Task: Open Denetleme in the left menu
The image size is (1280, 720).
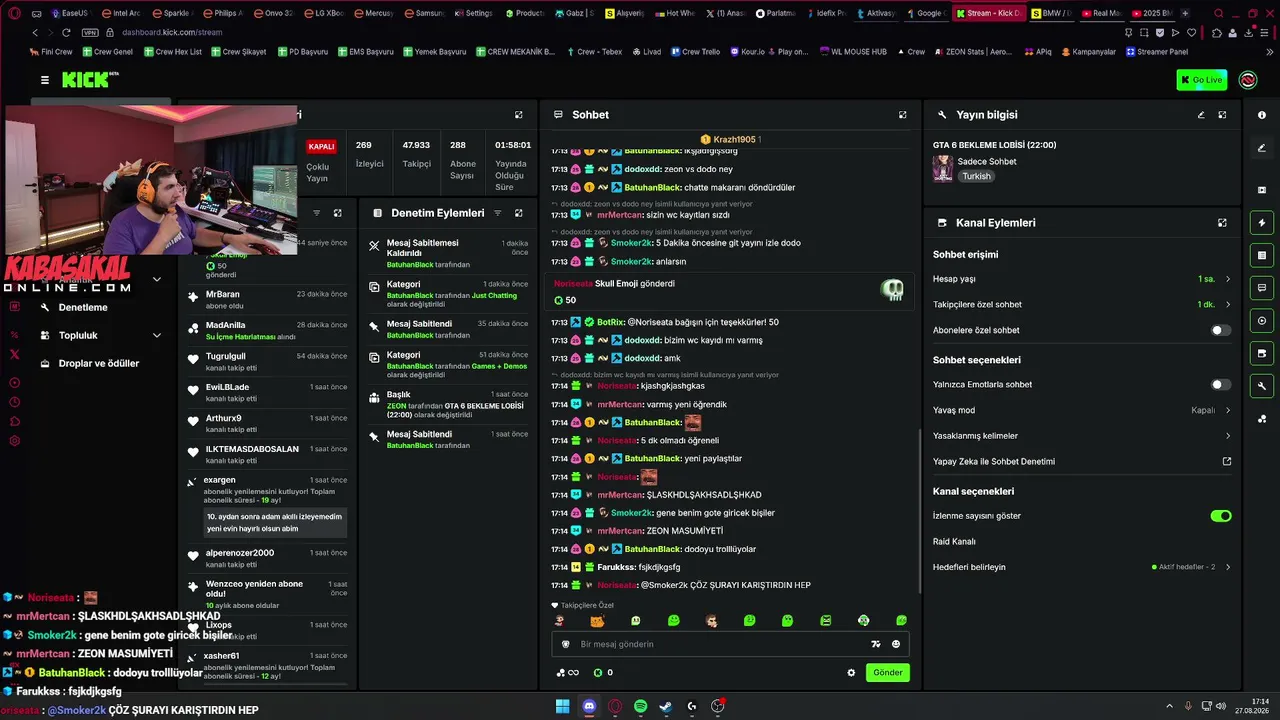Action: 83,308
